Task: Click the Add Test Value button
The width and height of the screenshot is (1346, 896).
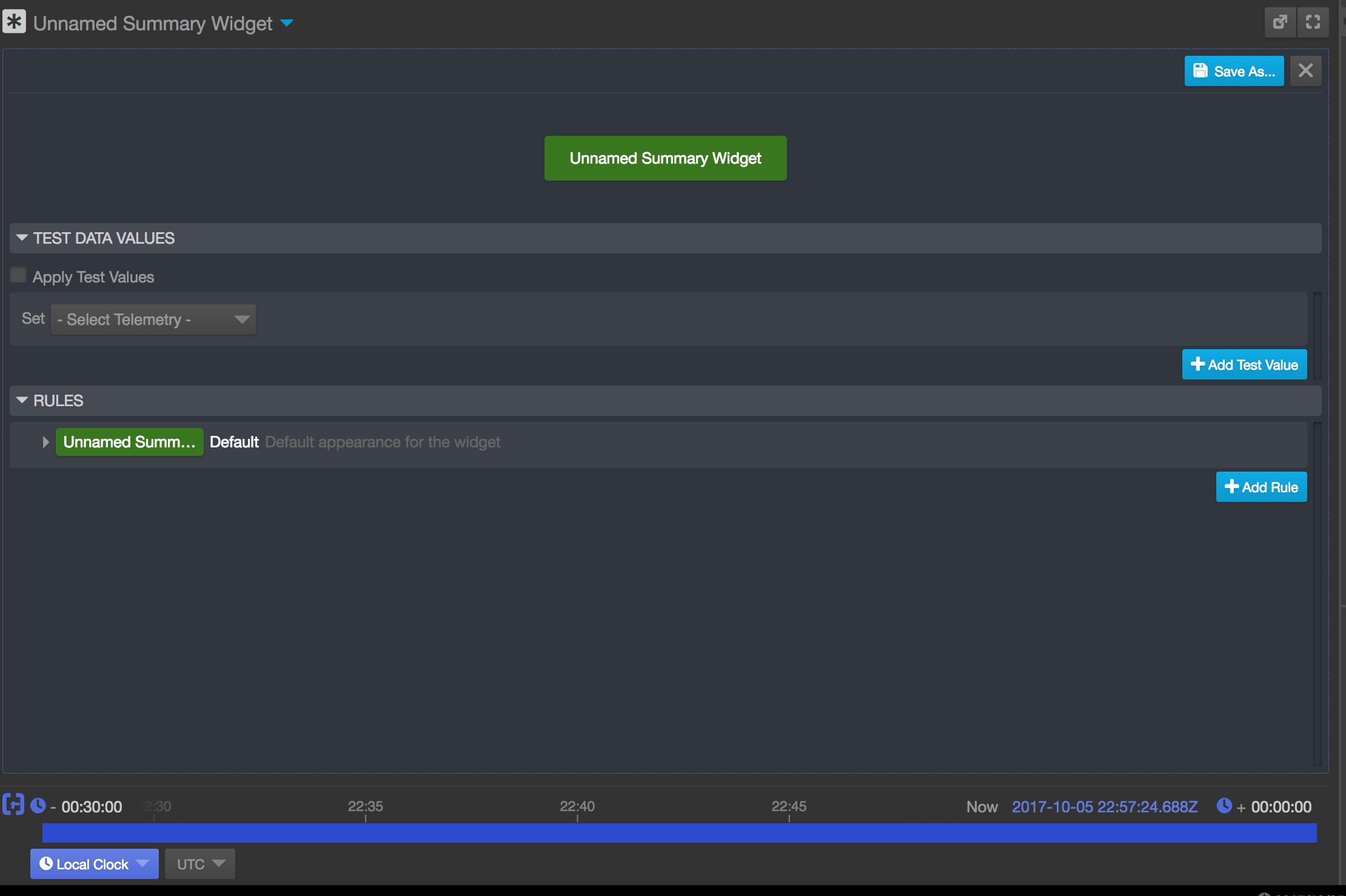Action: [x=1244, y=364]
